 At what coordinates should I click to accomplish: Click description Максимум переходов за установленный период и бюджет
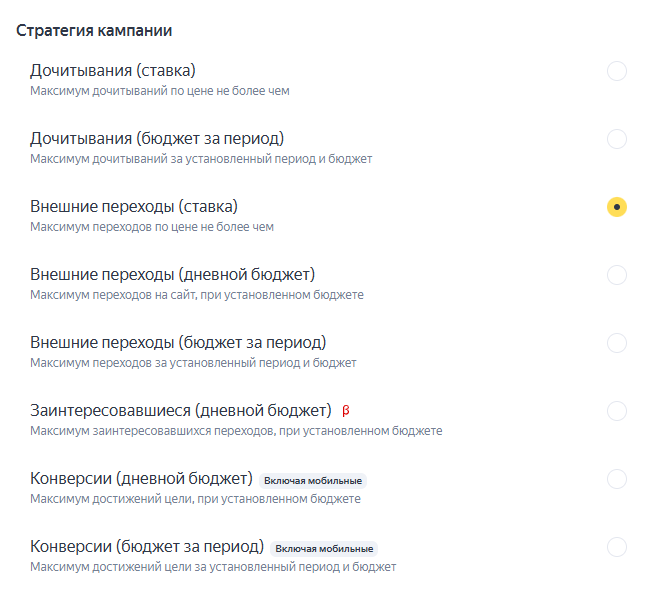coord(193,363)
